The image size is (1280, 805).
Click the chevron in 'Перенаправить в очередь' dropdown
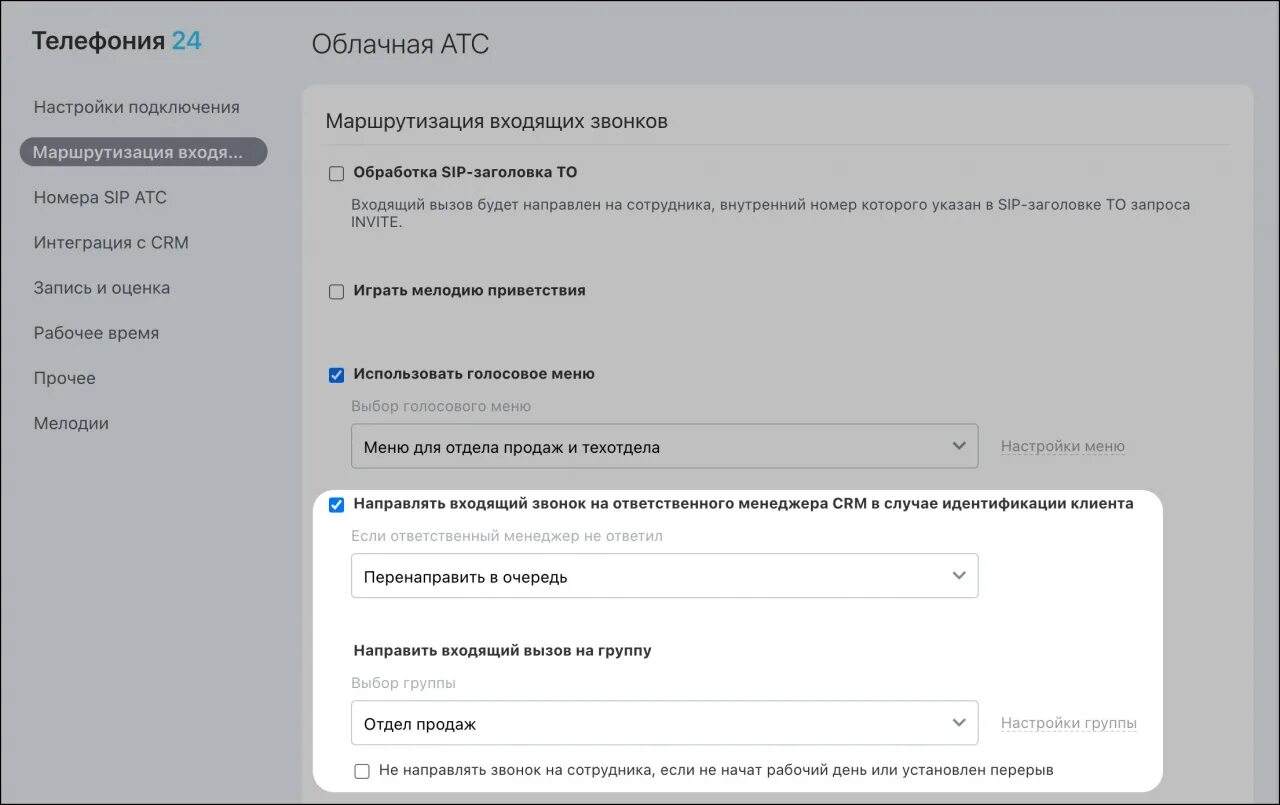[959, 576]
